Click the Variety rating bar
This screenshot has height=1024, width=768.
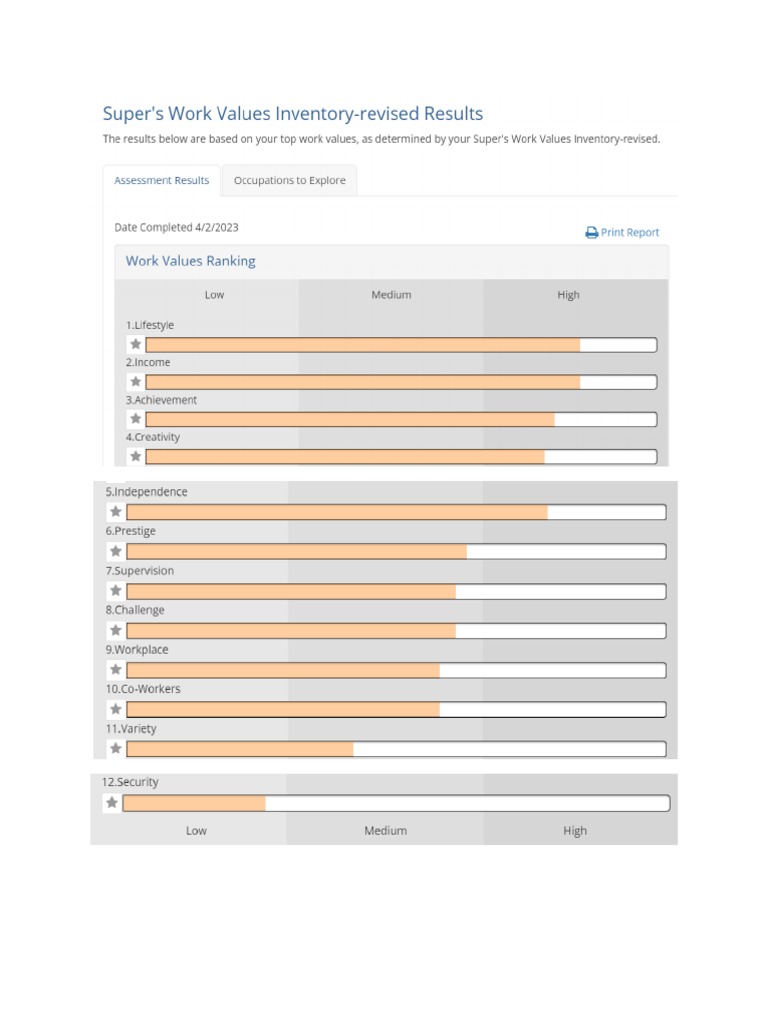[x=395, y=749]
